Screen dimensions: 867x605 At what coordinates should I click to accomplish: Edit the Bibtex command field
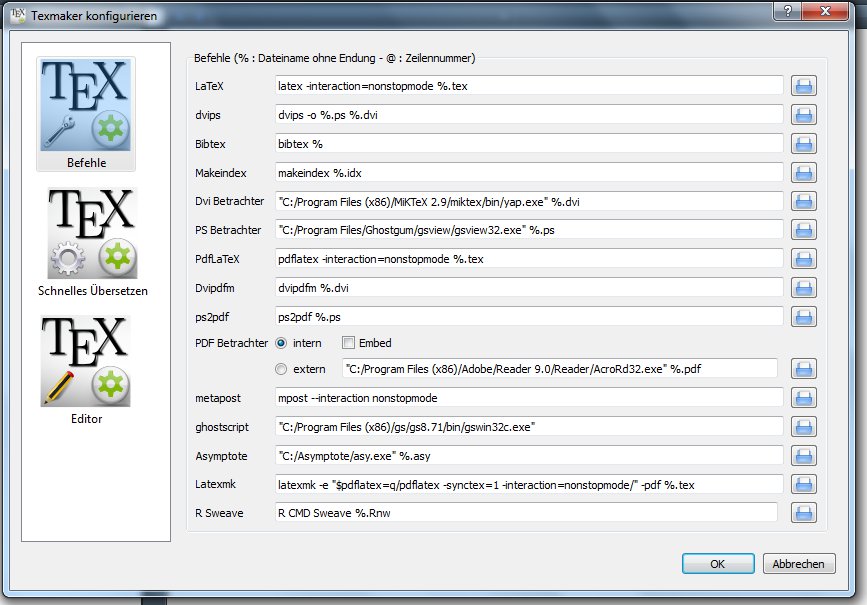coord(529,144)
